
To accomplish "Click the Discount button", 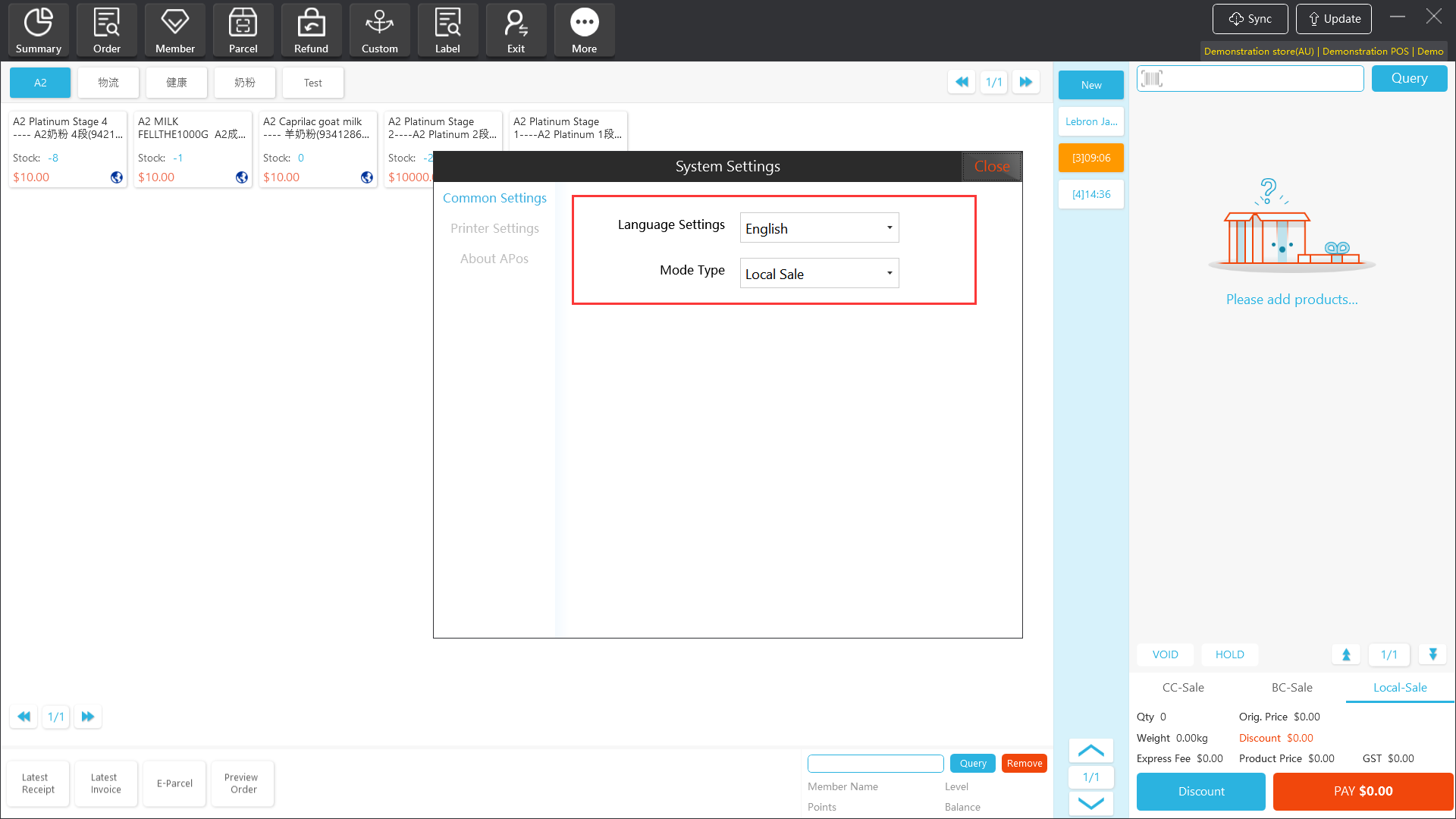I will pos(1200,792).
